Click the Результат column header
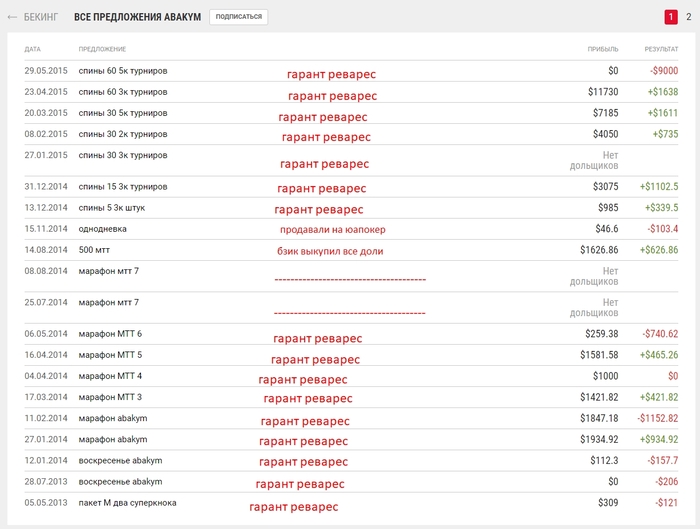The height and width of the screenshot is (529, 700). [661, 49]
